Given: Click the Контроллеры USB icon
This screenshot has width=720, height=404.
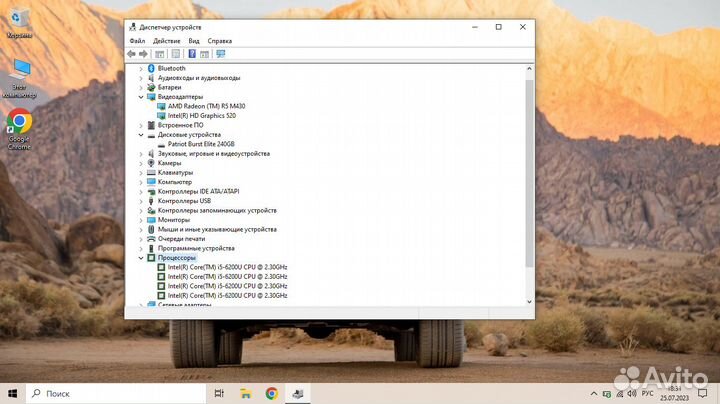Looking at the screenshot, I should [x=151, y=201].
